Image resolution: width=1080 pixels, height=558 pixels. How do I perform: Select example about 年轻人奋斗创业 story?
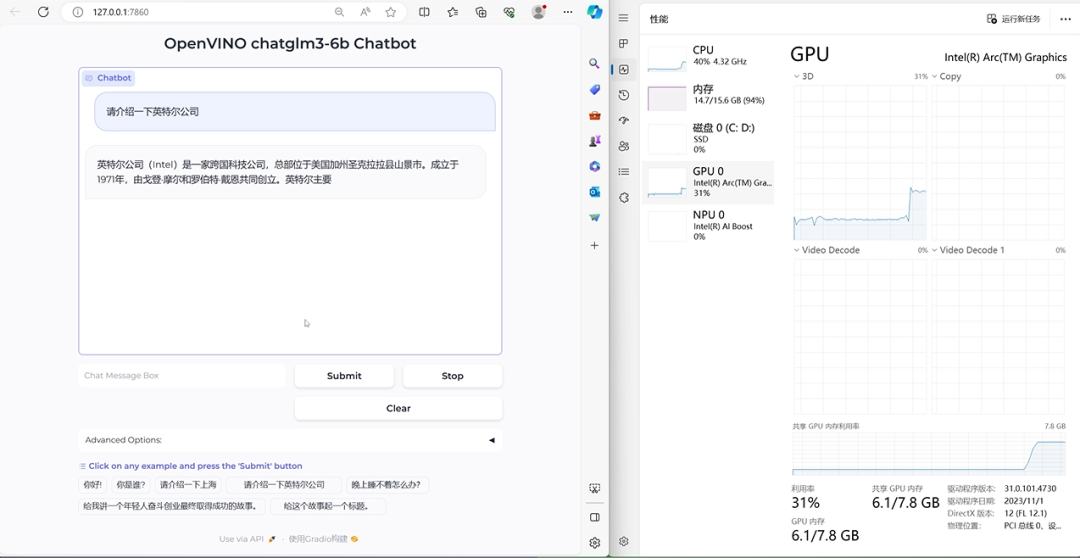pos(172,506)
